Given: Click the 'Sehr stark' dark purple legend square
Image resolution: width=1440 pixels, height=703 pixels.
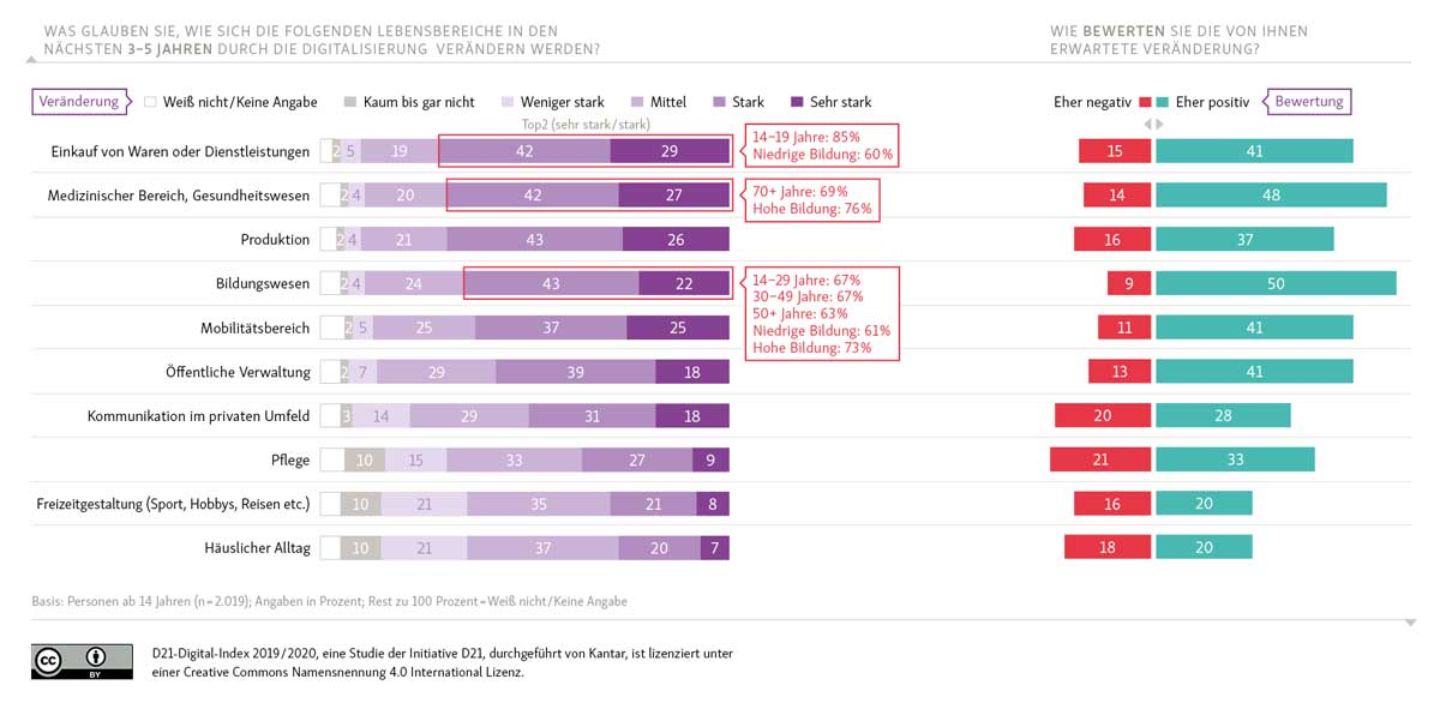Looking at the screenshot, I should [x=797, y=102].
